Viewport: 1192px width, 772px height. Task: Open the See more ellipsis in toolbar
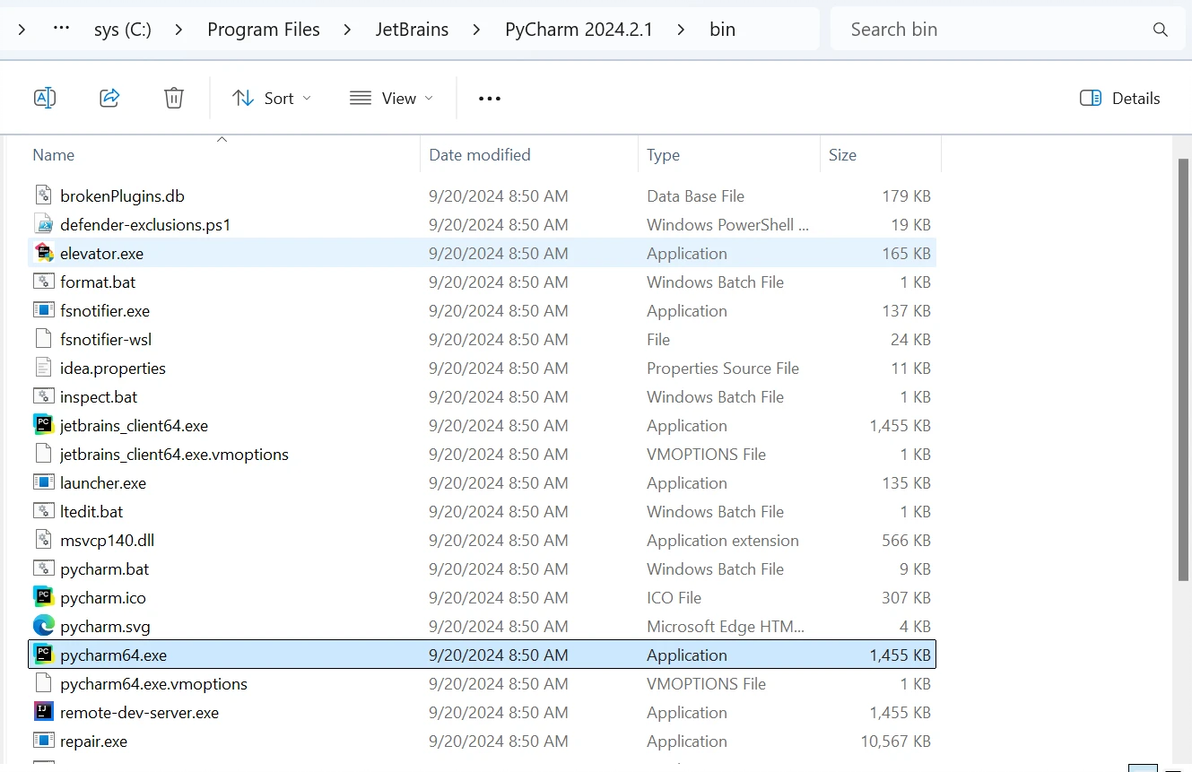(490, 99)
